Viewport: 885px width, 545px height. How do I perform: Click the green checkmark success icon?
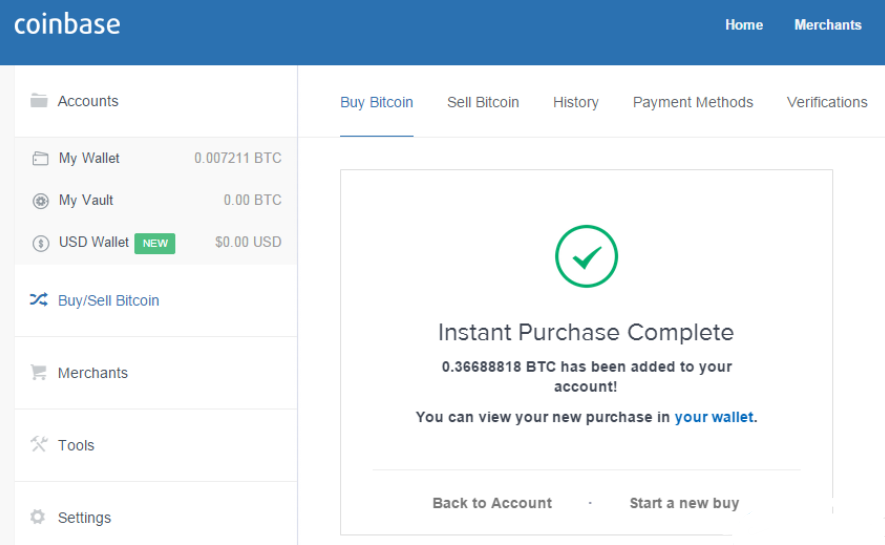point(586,256)
